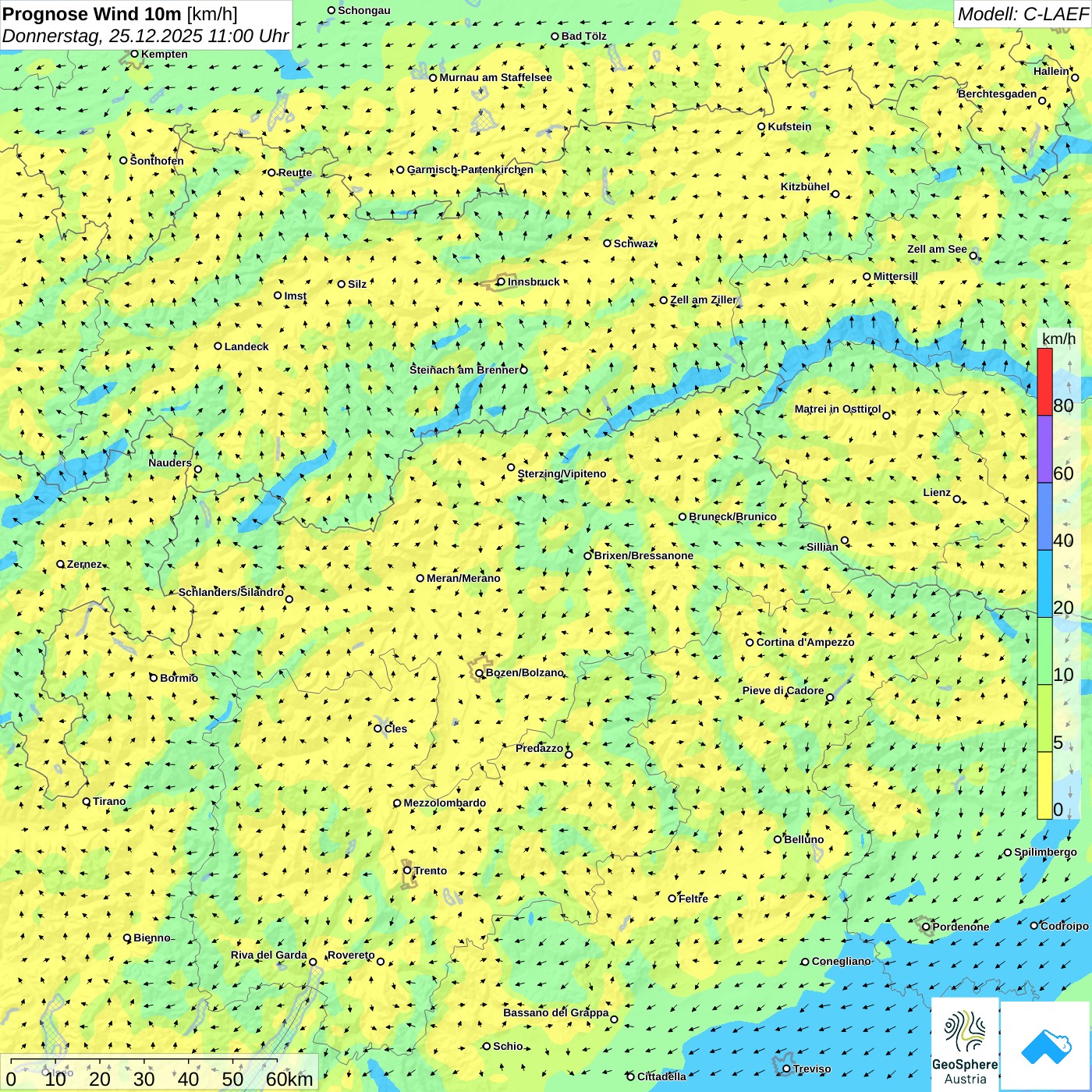This screenshot has height=1092, width=1092.
Task: Click the Cortina d'Ampezzo label
Action: (805, 642)
